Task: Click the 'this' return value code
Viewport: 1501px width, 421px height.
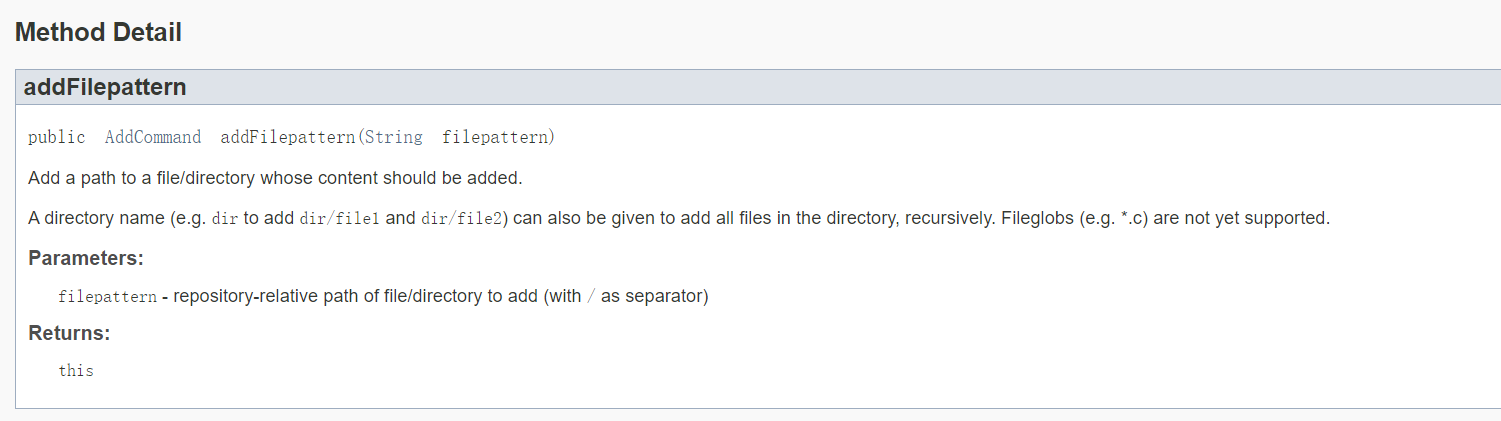Action: (76, 371)
